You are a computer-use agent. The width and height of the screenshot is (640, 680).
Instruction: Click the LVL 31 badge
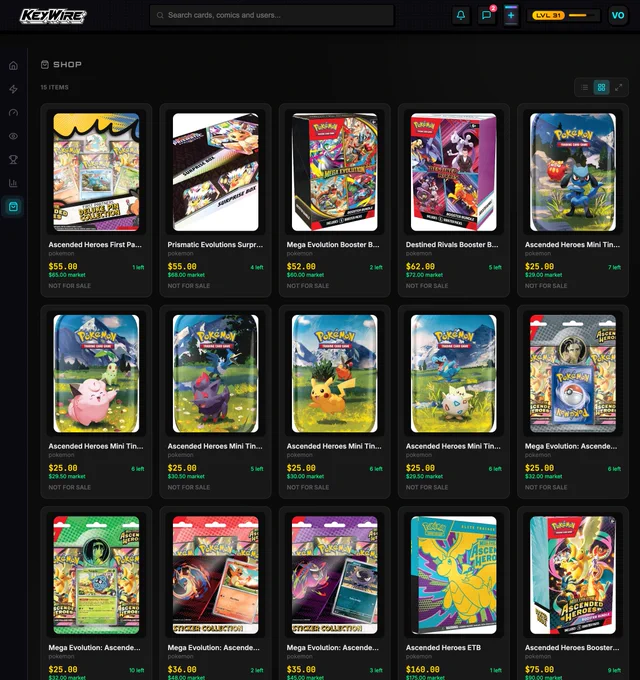549,15
